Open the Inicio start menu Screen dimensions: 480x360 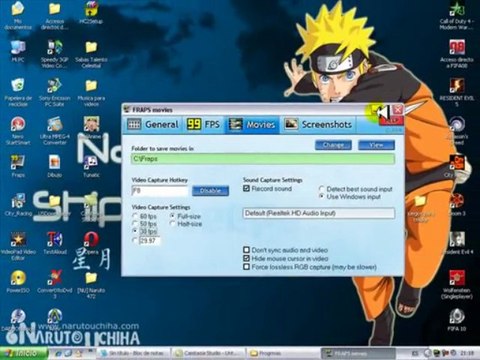(24, 353)
